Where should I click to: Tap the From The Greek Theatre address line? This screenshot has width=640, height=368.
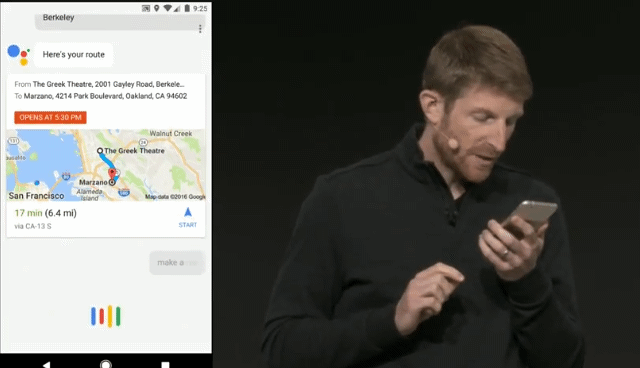point(99,84)
